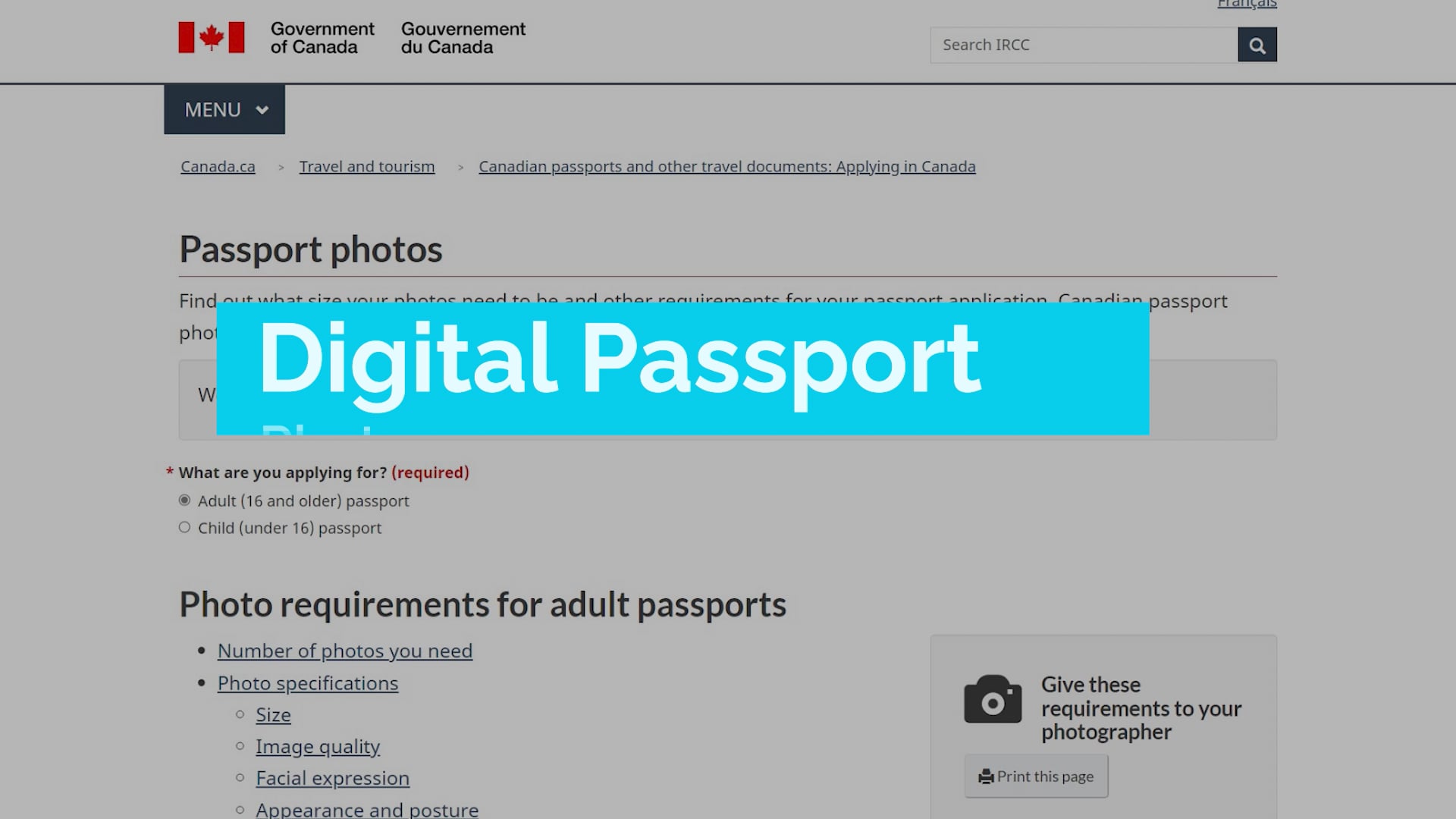Expand Canadian passports breadcrumb navigation
The image size is (1456, 819).
727,166
